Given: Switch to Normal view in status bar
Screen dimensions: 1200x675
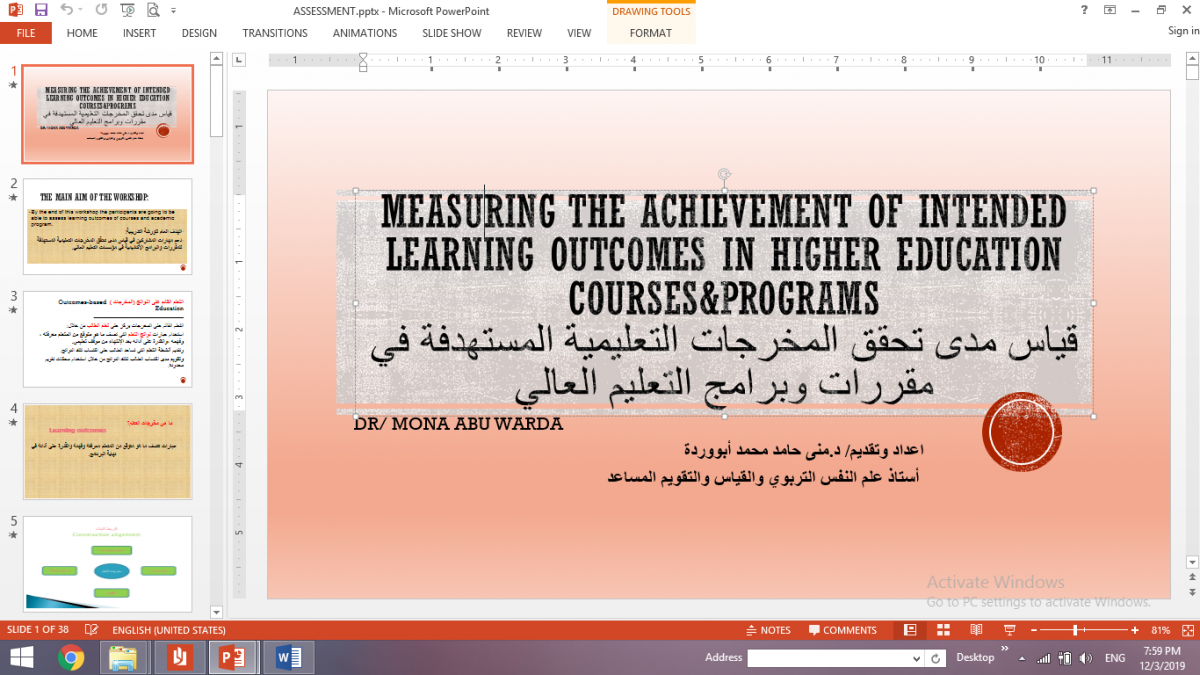Looking at the screenshot, I should pyautogui.click(x=910, y=631).
